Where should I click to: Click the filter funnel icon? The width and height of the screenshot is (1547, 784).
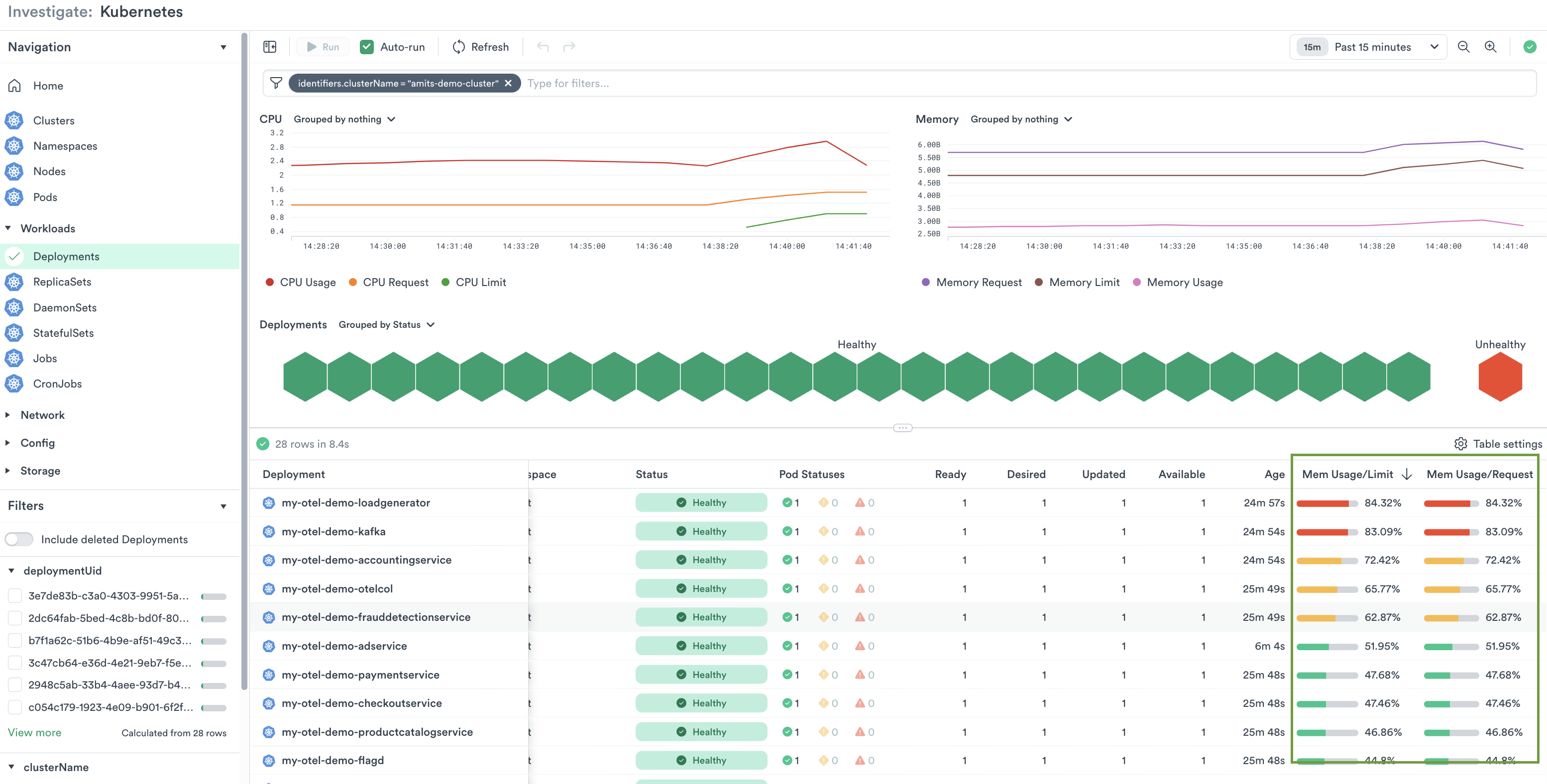(276, 83)
